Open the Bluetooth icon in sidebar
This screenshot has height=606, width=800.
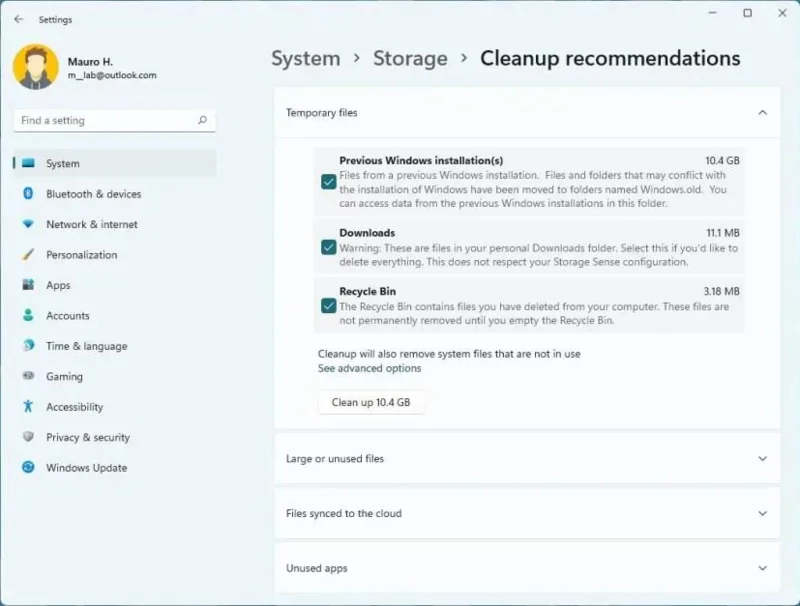[29, 193]
